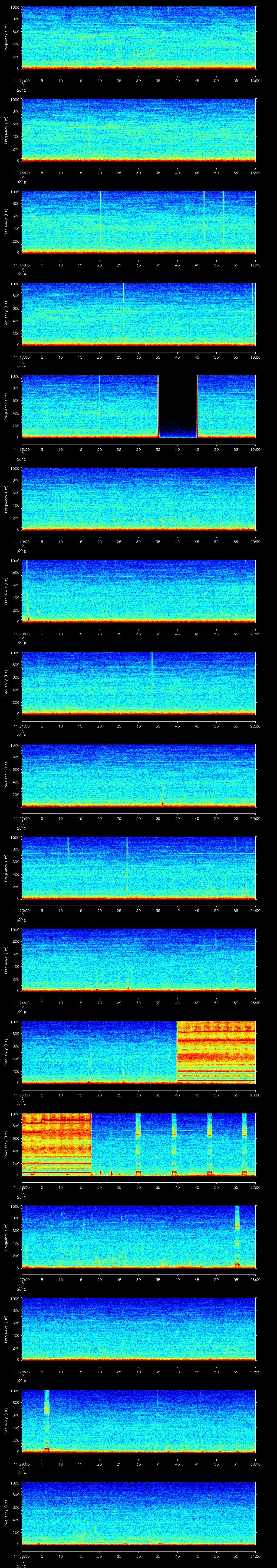Open the spectrogram panel starting at 11:15:00
The height and width of the screenshot is (1568, 277).
tap(138, 130)
